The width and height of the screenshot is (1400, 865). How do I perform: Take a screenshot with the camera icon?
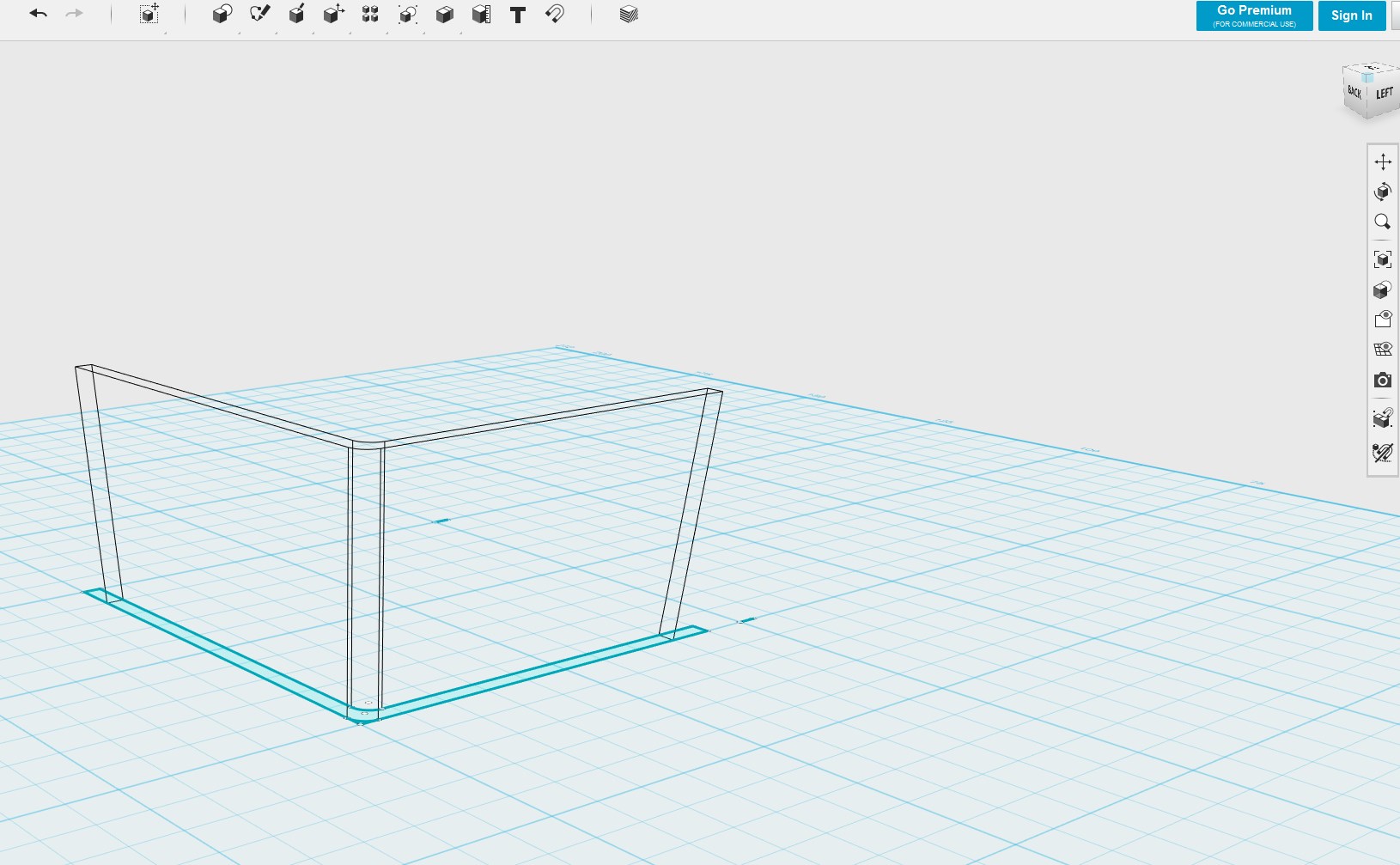click(1383, 380)
